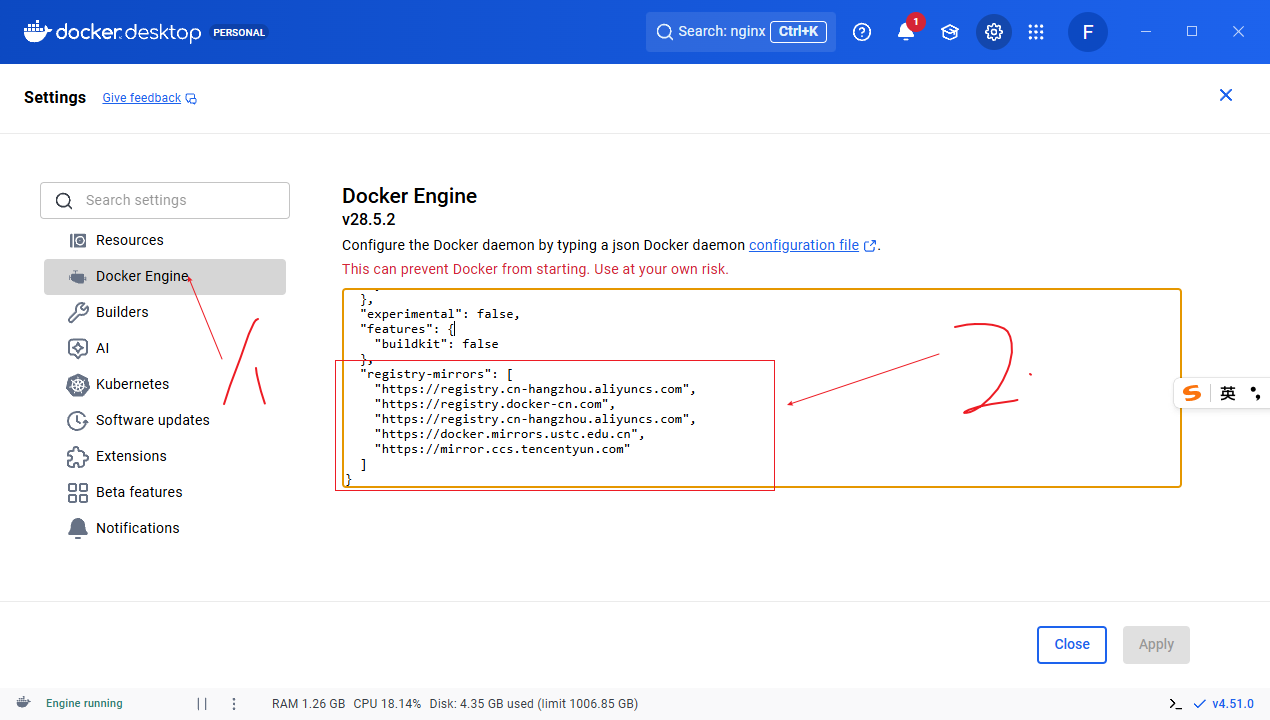Click the Disk usage readout

[x=533, y=703]
